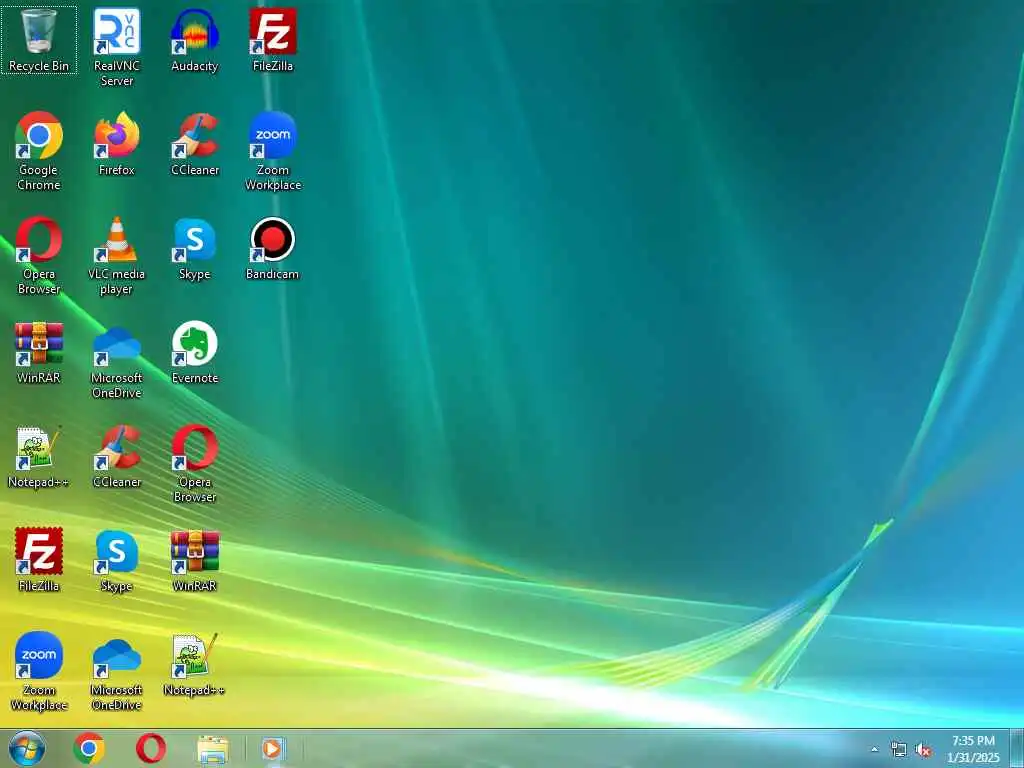Open Windows Media Player from taskbar
The image size is (1024, 768).
(x=272, y=748)
